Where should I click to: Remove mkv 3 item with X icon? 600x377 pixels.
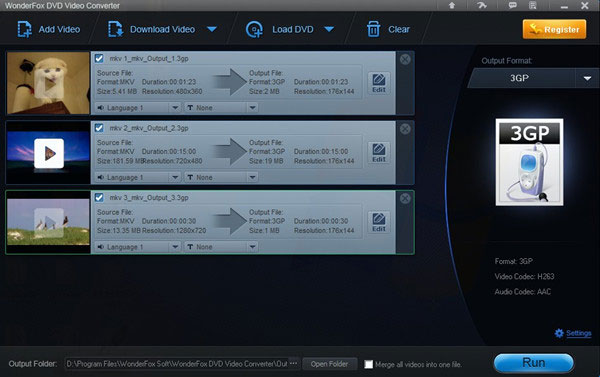405,198
